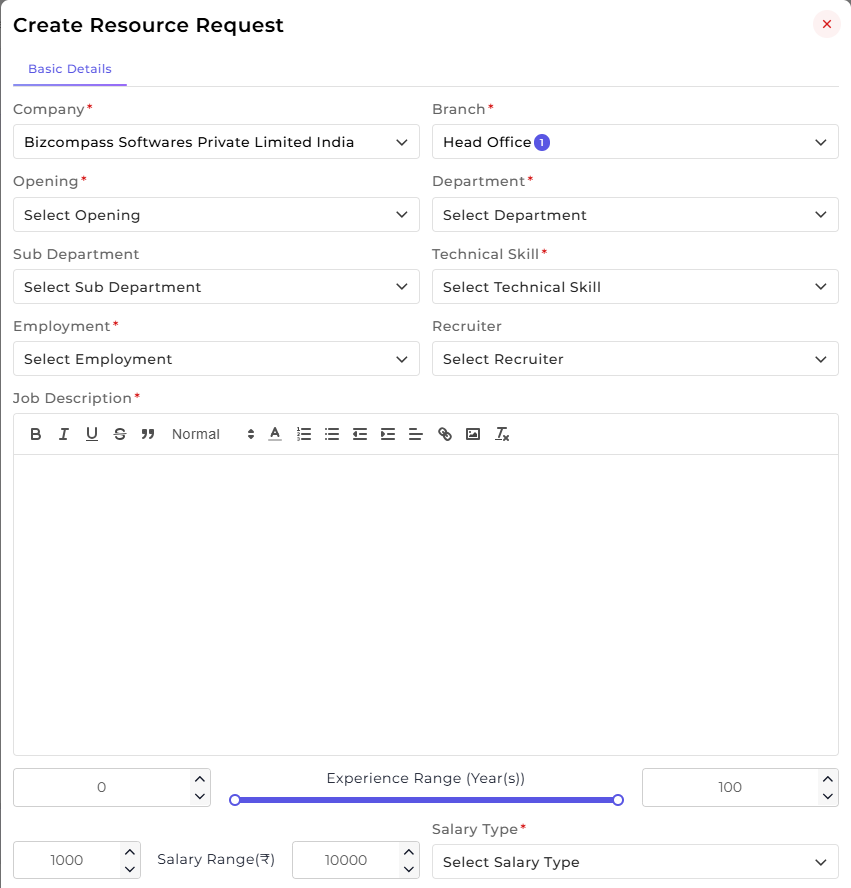Insert a blockquote in Job Description

[x=148, y=434]
